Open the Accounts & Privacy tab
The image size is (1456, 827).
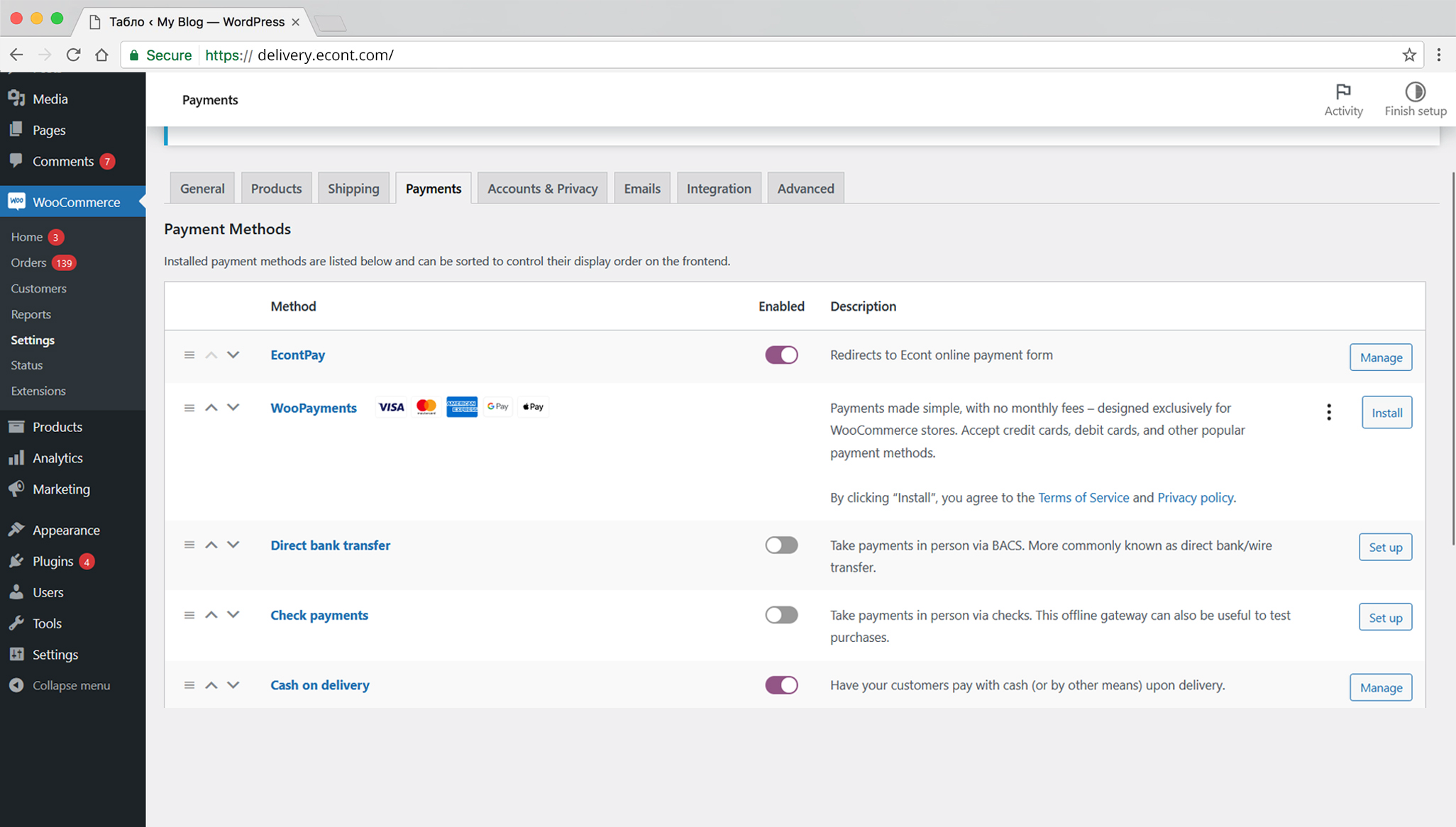[542, 188]
